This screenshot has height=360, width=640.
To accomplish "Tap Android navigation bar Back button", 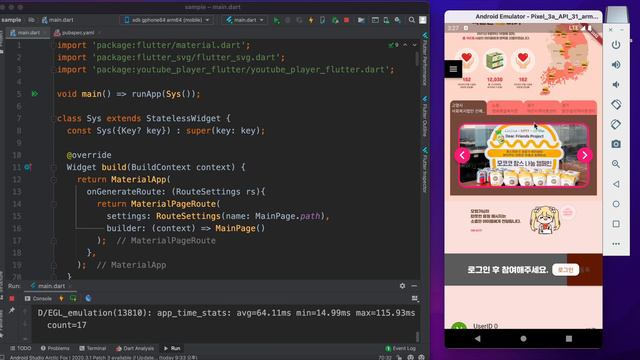I will pos(478,338).
